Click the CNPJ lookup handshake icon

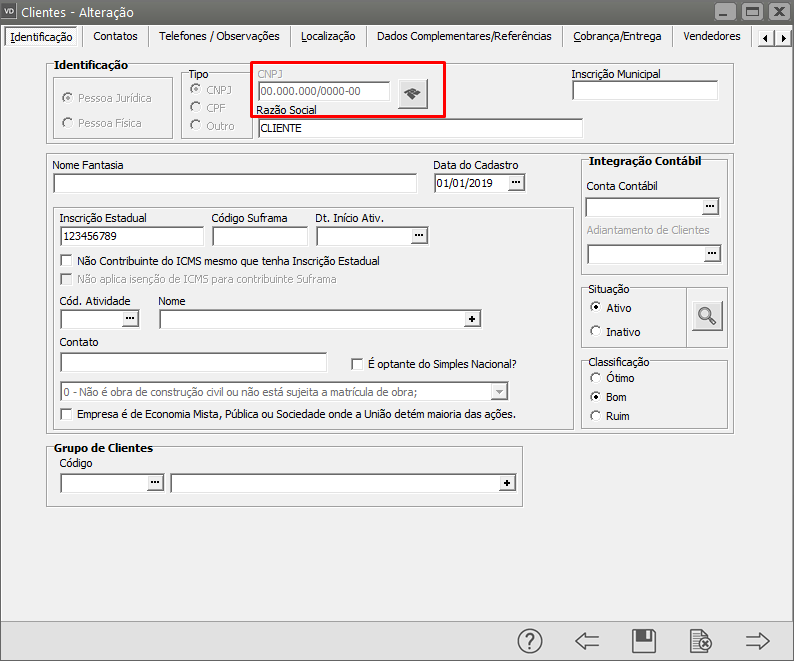(412, 93)
